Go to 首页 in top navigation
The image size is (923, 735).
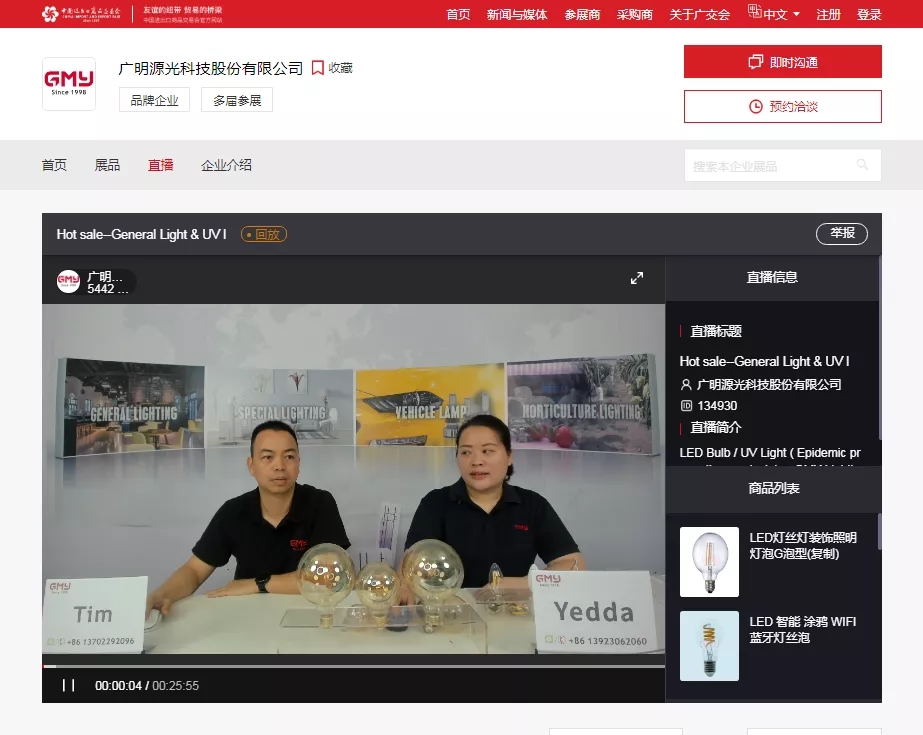click(x=458, y=14)
